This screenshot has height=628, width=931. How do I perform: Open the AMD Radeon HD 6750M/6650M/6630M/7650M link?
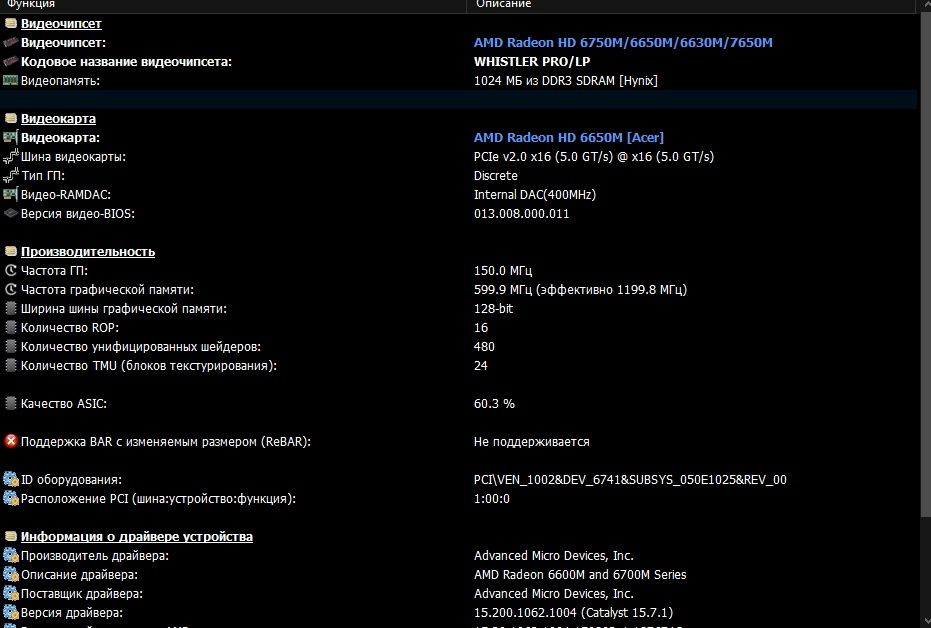[623, 43]
